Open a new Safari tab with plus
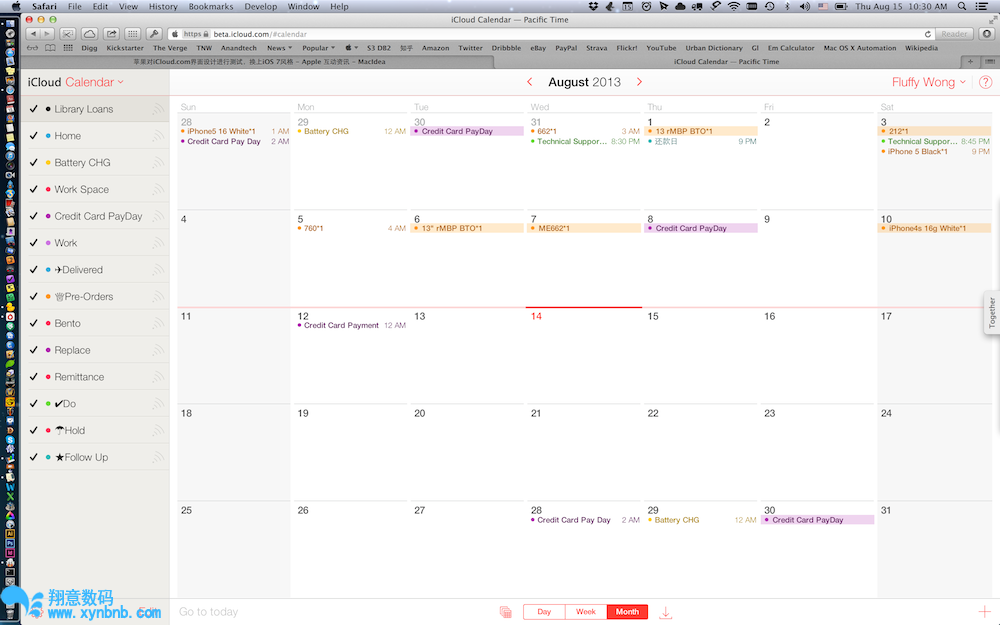This screenshot has width=1000, height=625. click(970, 62)
